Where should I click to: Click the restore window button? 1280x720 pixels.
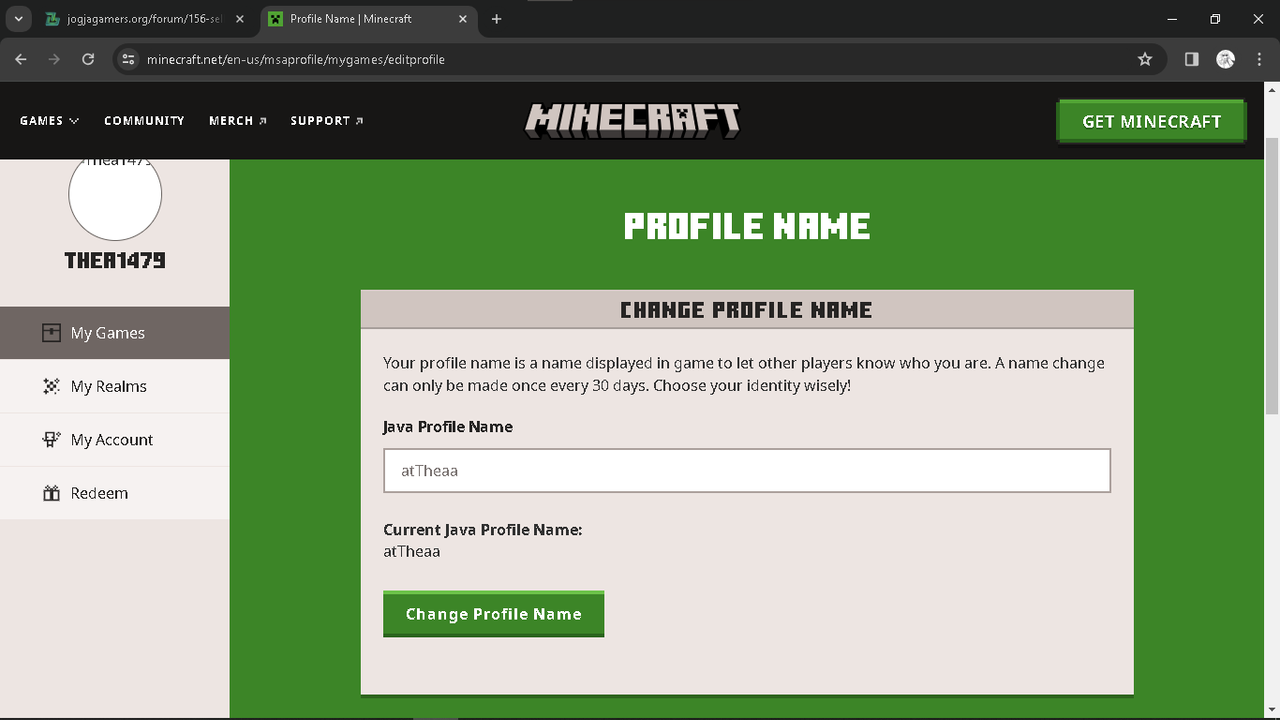1215,19
